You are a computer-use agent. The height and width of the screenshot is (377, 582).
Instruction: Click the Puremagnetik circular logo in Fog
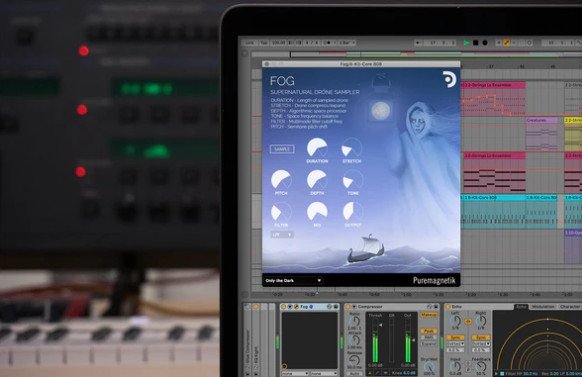coord(449,79)
